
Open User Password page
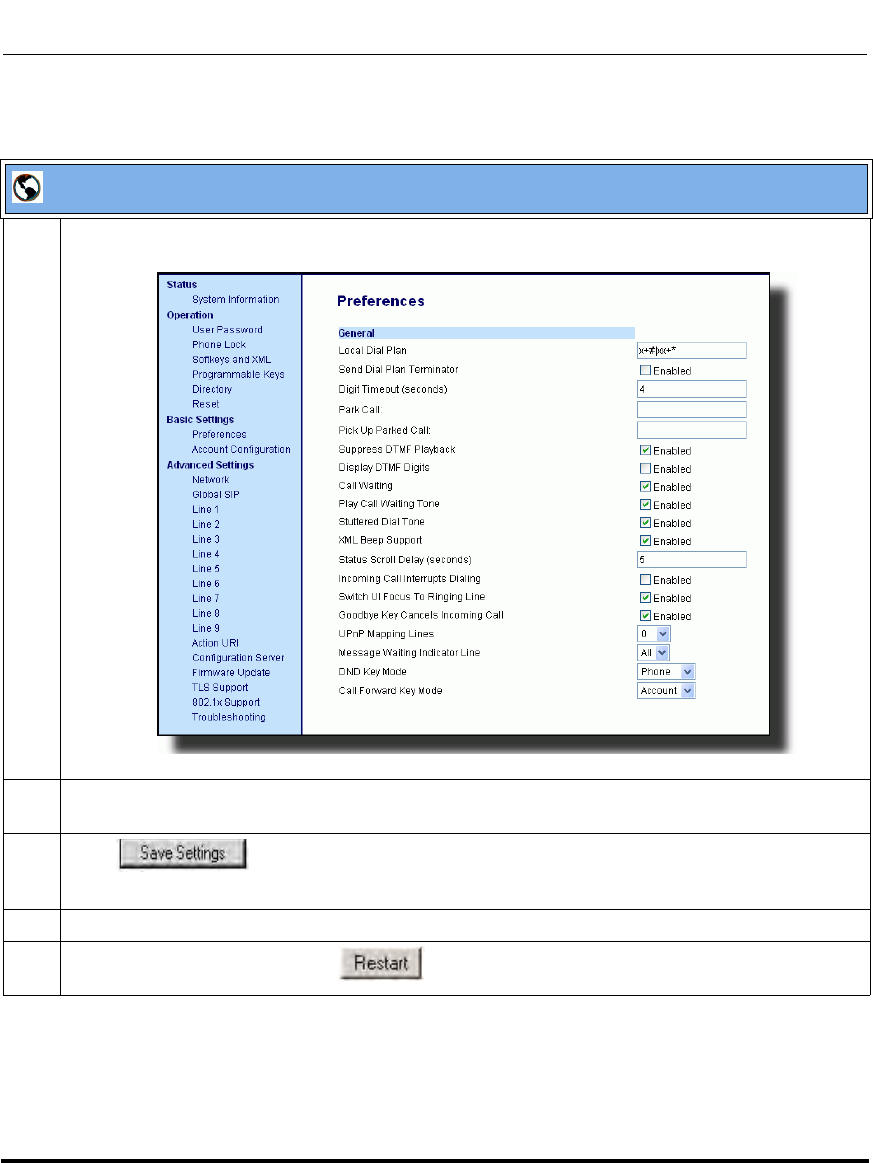pos(227,330)
